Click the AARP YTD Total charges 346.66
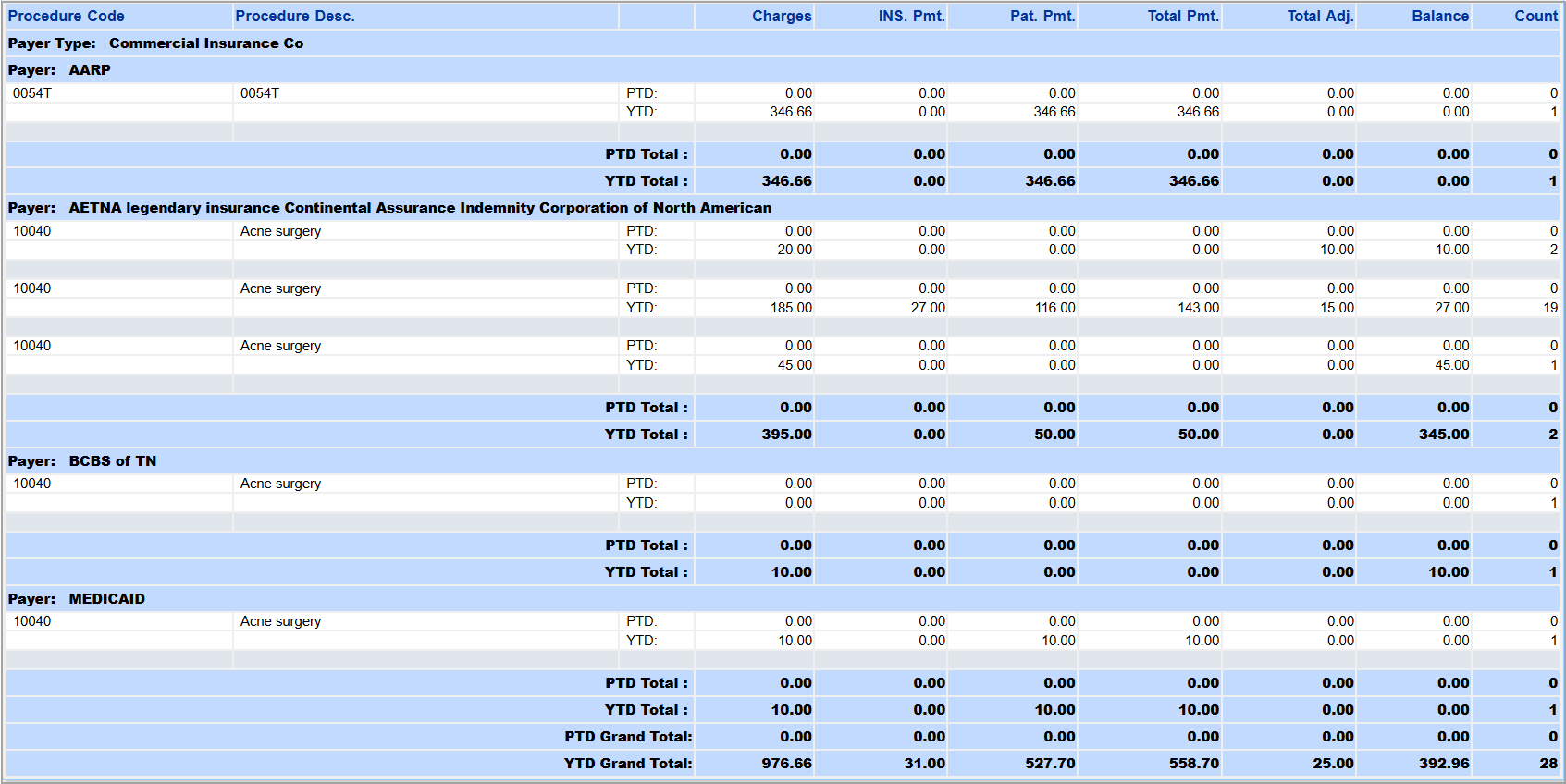This screenshot has height=784, width=1566. point(787,181)
